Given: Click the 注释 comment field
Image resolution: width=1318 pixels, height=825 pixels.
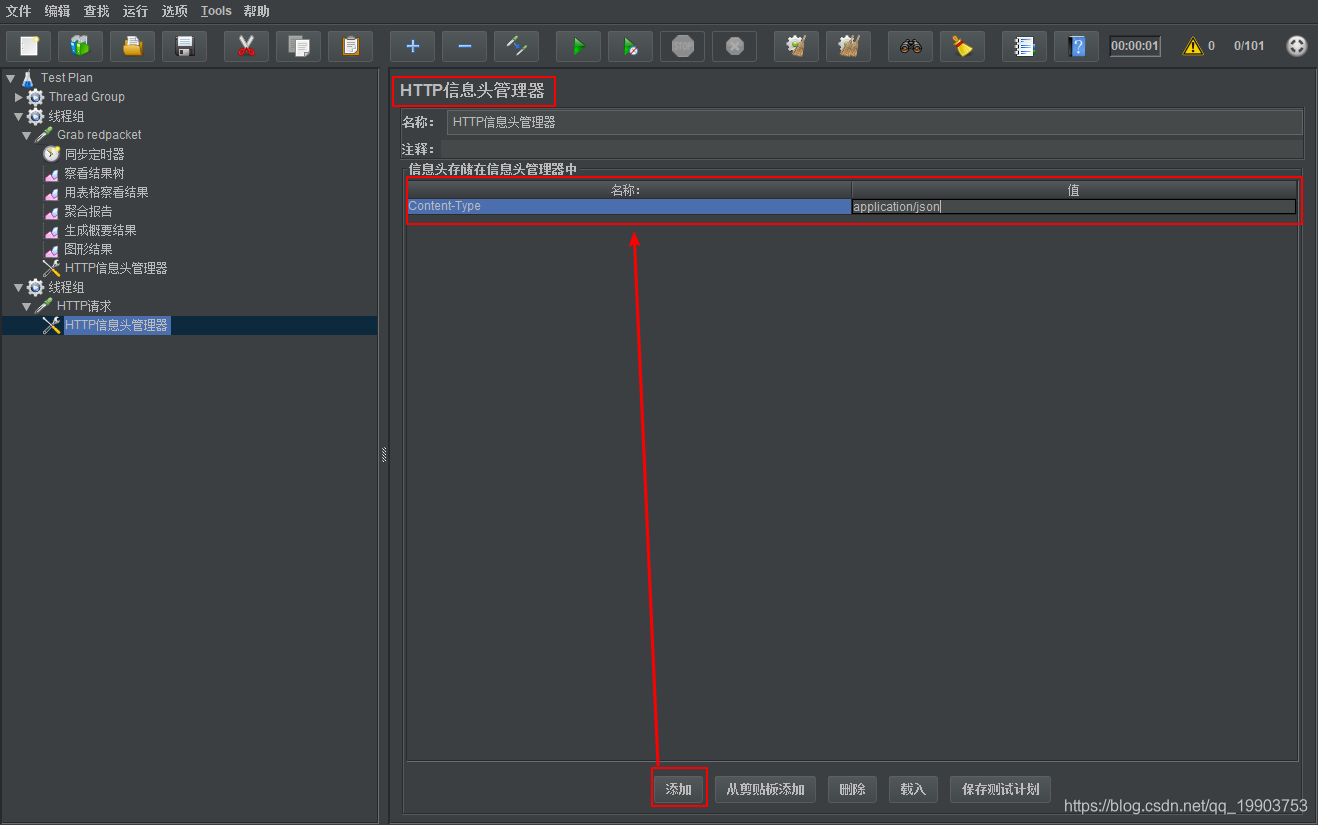Looking at the screenshot, I should (x=874, y=149).
